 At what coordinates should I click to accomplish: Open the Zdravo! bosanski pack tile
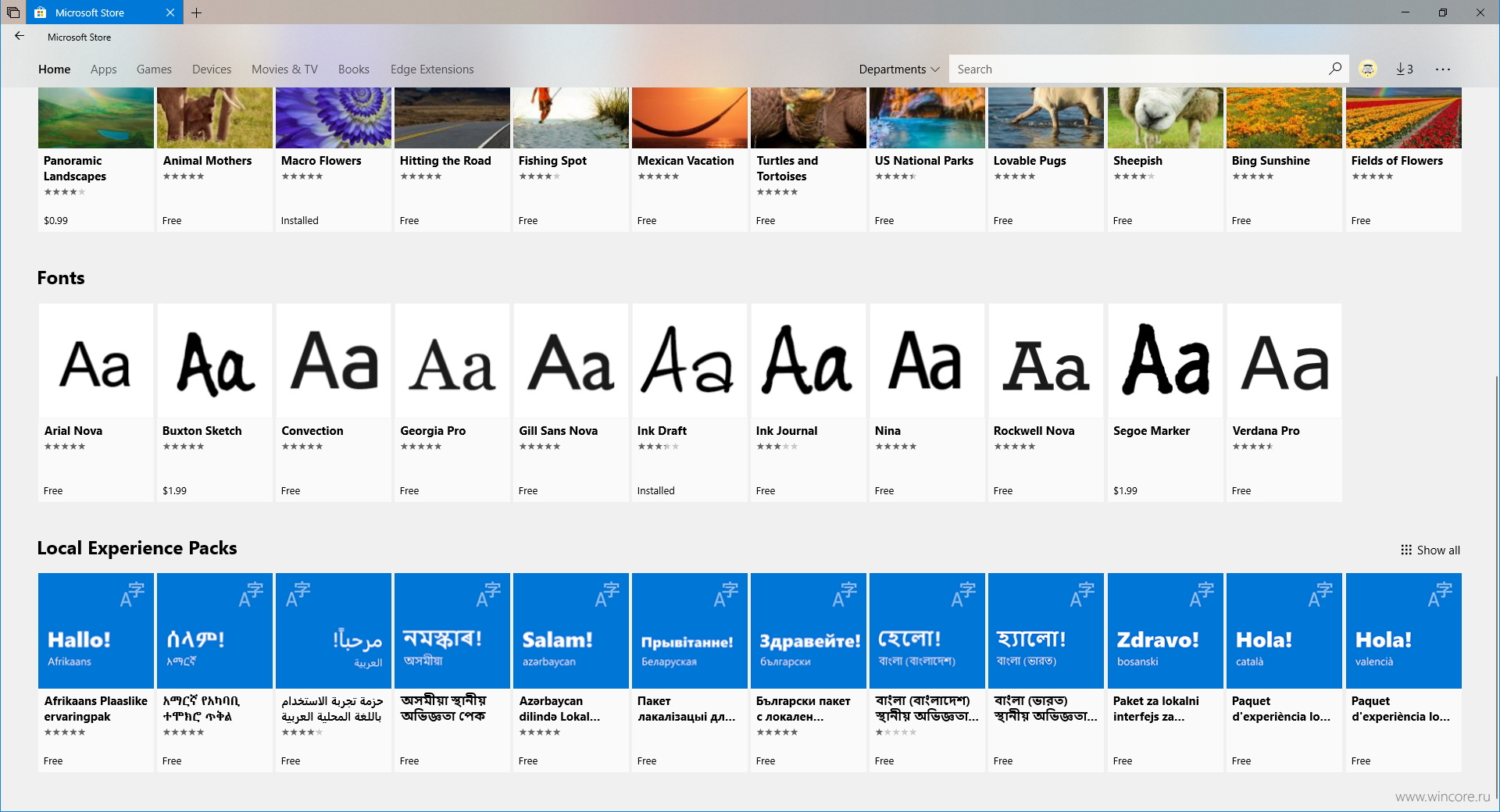click(1166, 672)
